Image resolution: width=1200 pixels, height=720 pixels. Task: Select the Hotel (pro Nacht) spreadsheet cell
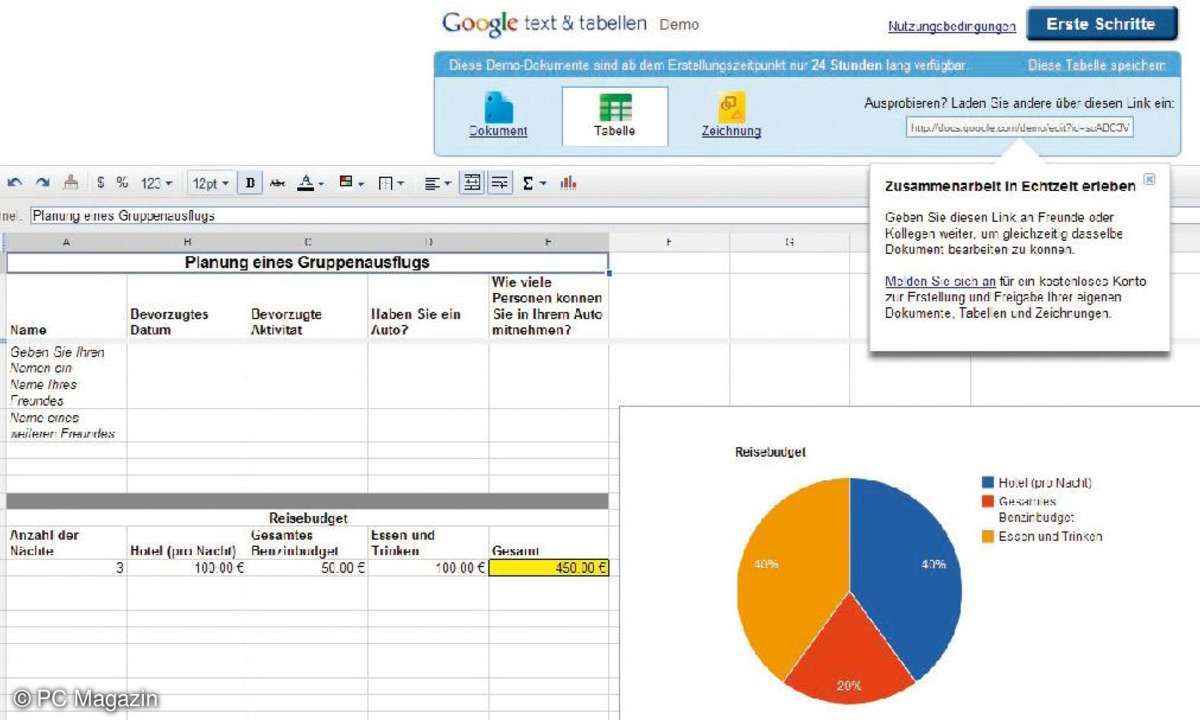pos(187,543)
